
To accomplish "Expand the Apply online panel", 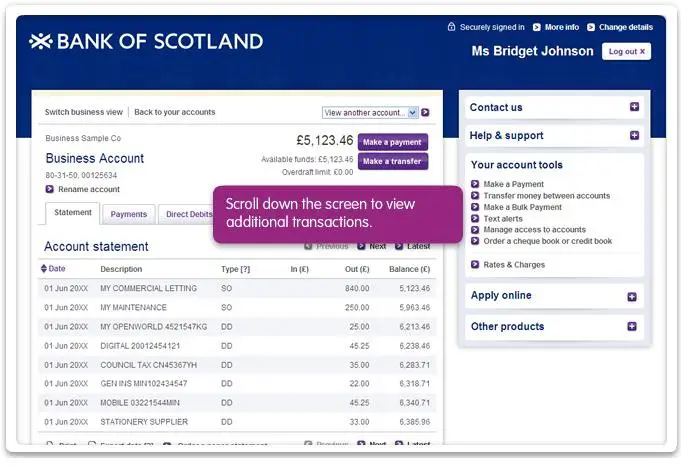I will pos(632,297).
